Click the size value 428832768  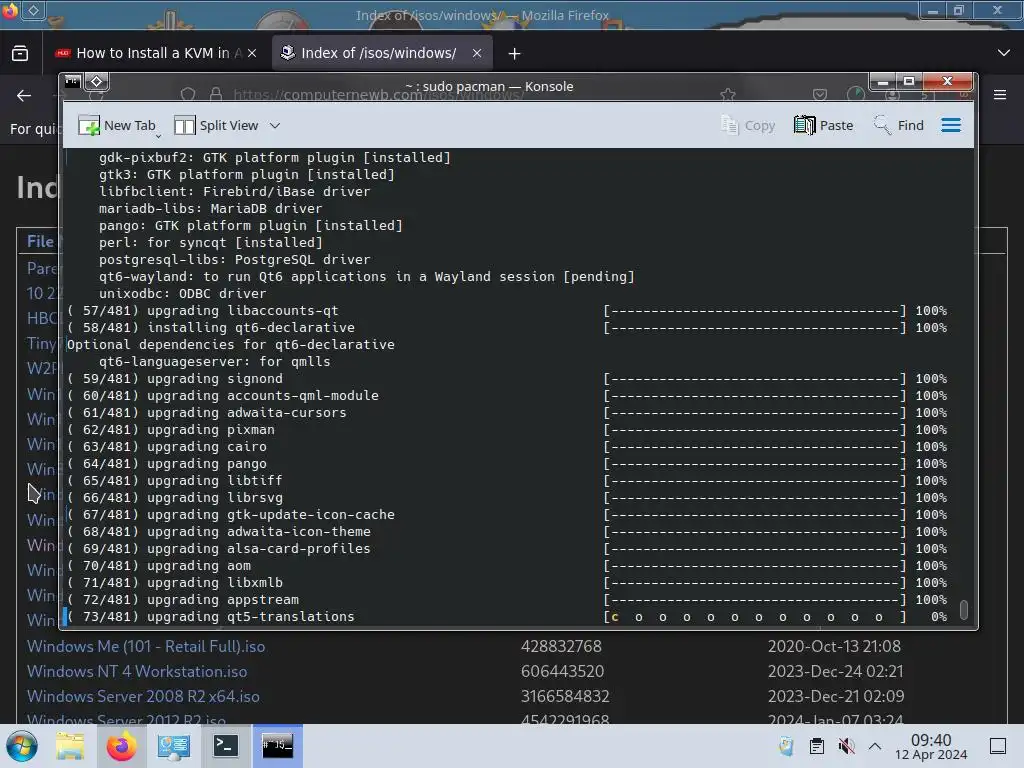pyautogui.click(x=562, y=647)
